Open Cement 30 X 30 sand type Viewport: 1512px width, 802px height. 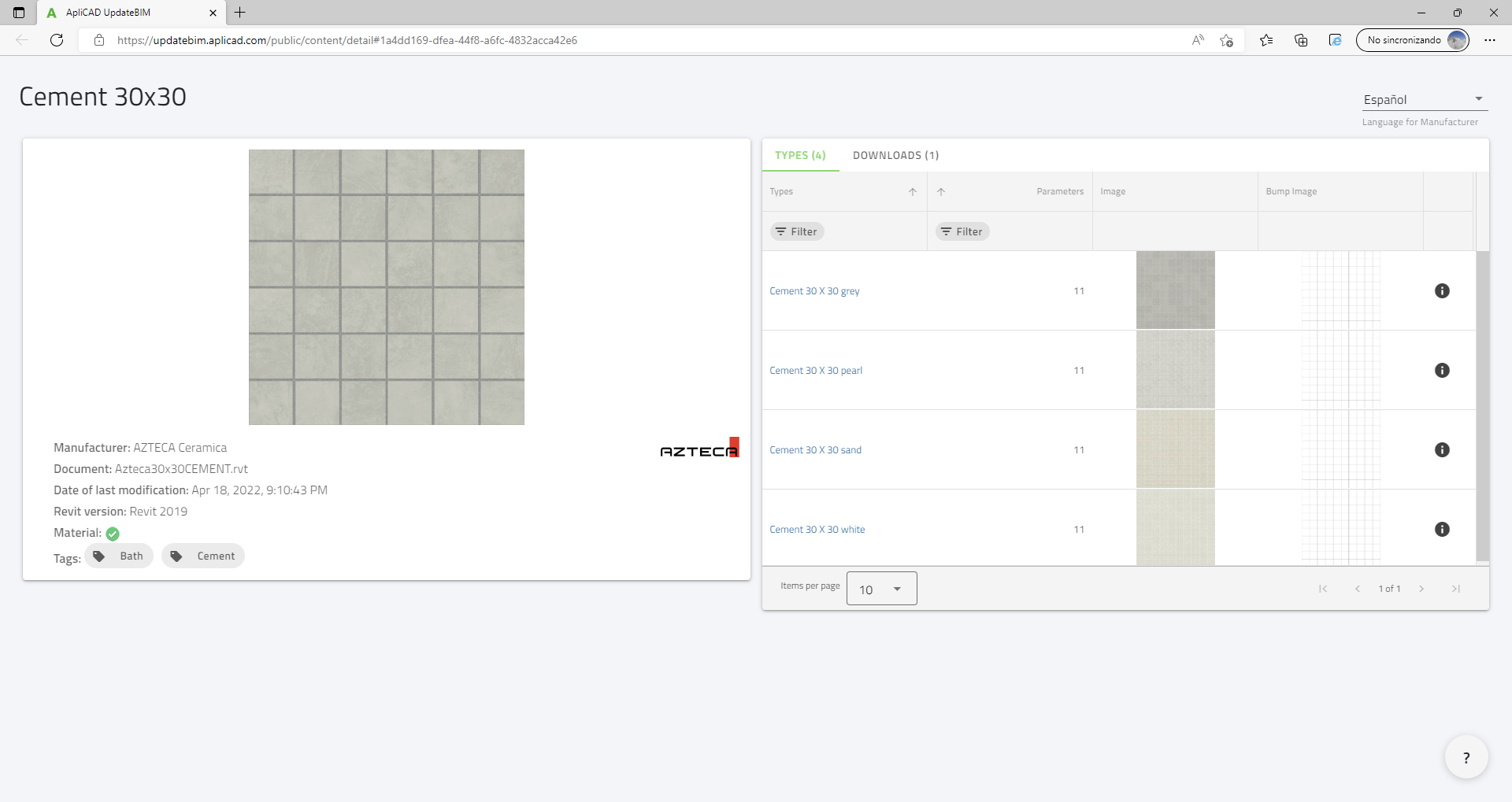pyautogui.click(x=815, y=449)
